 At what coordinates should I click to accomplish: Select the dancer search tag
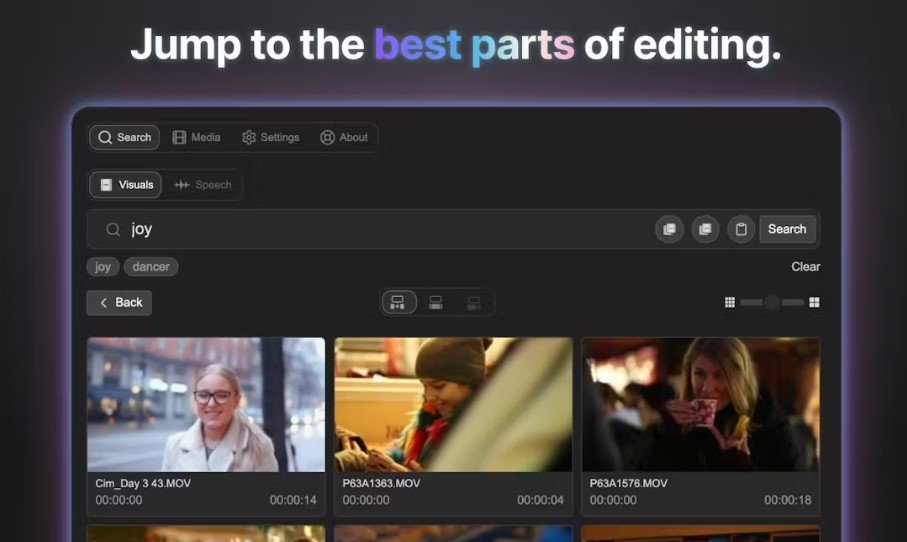tap(151, 267)
